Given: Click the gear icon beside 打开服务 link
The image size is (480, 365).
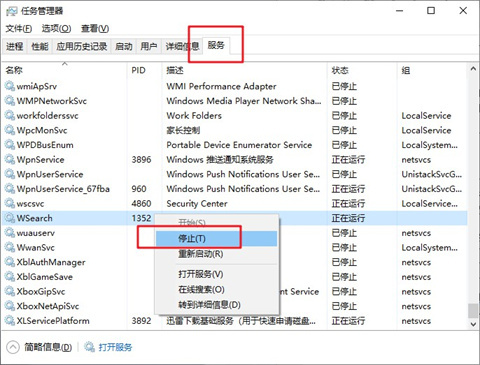Looking at the screenshot, I should click(89, 347).
